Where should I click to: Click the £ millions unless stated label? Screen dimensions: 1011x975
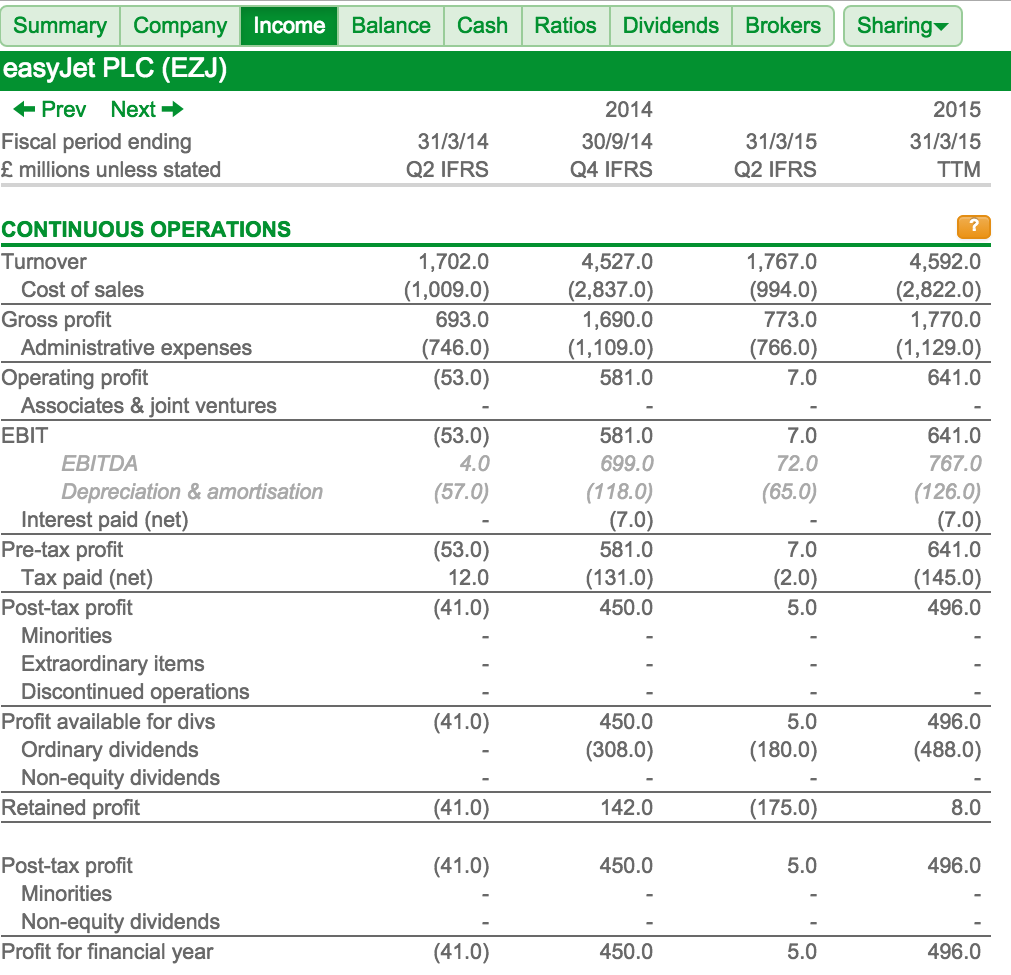pos(111,170)
